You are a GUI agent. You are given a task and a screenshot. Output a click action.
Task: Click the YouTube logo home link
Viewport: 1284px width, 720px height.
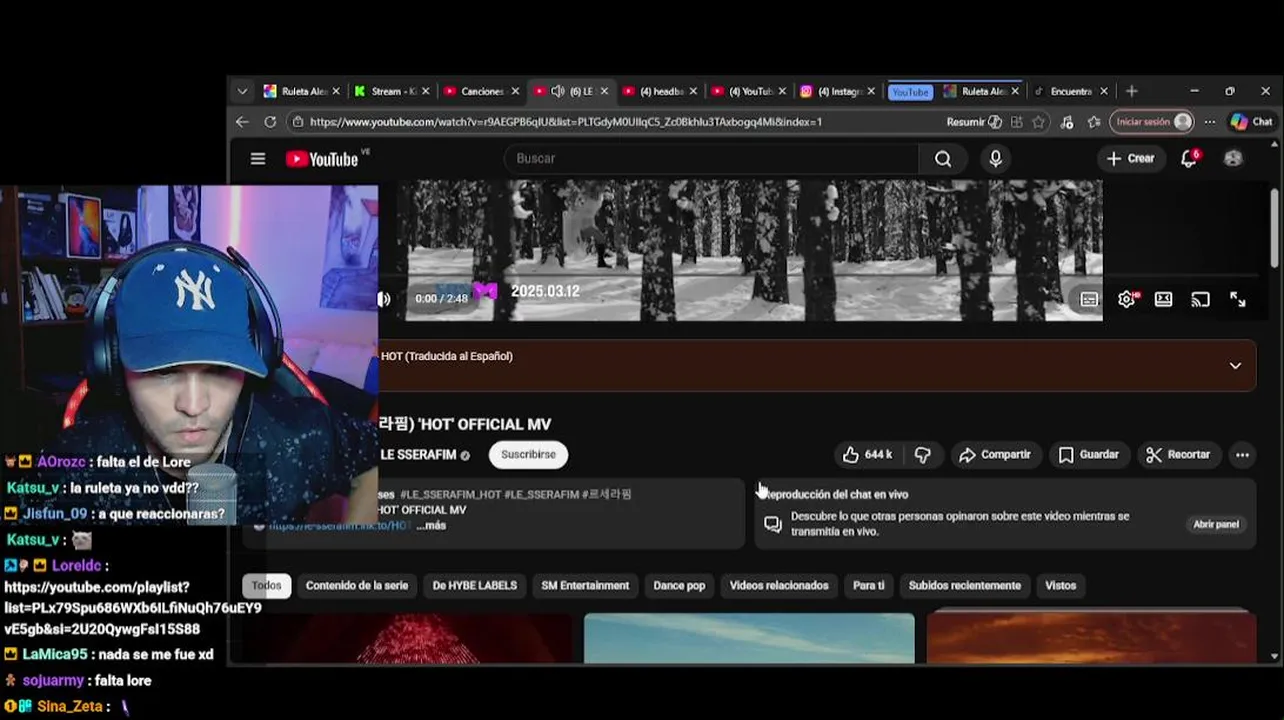click(322, 159)
